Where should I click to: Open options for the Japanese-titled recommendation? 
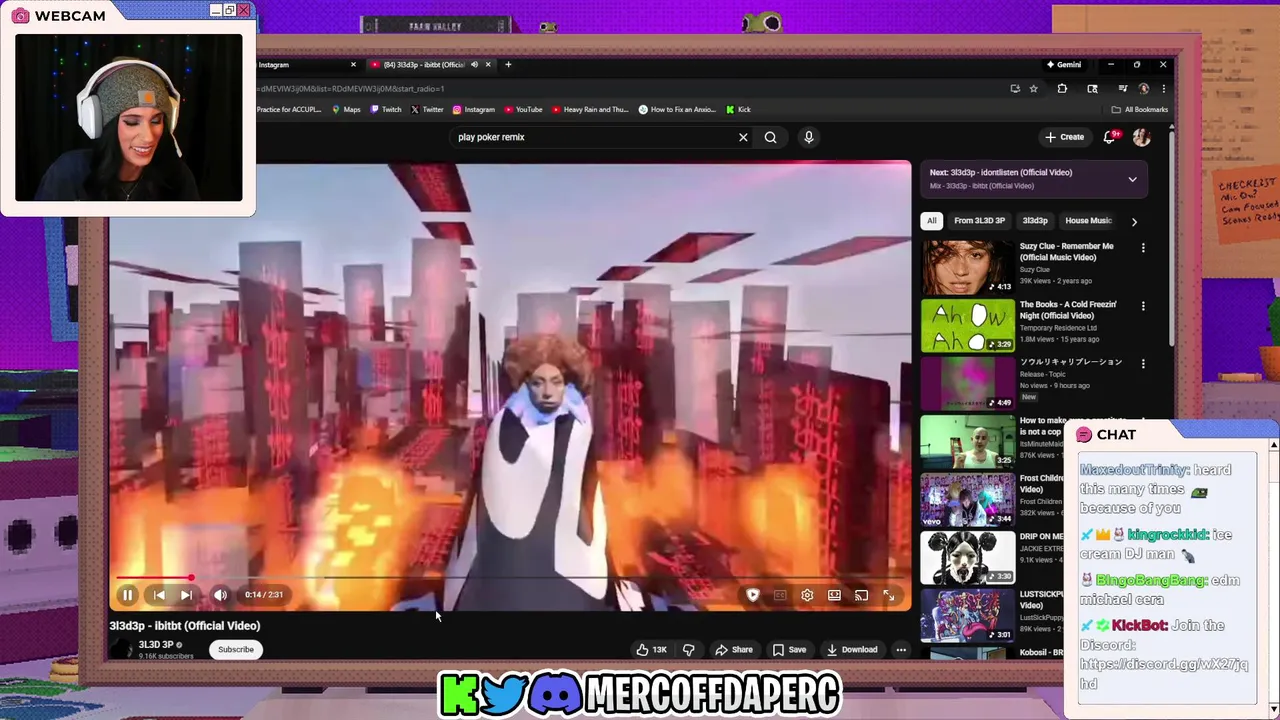tap(1143, 363)
